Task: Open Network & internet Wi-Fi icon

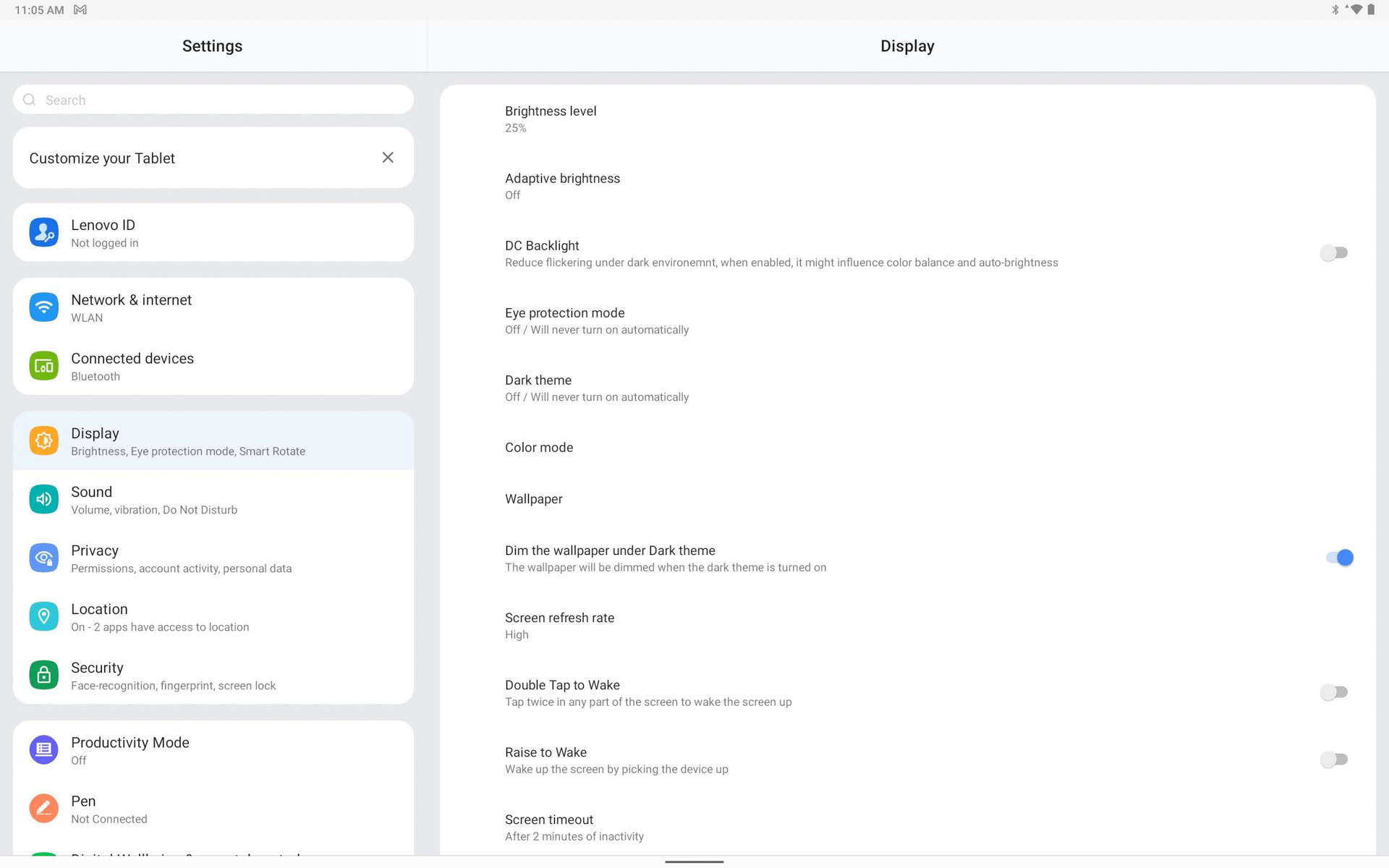Action: tap(43, 307)
